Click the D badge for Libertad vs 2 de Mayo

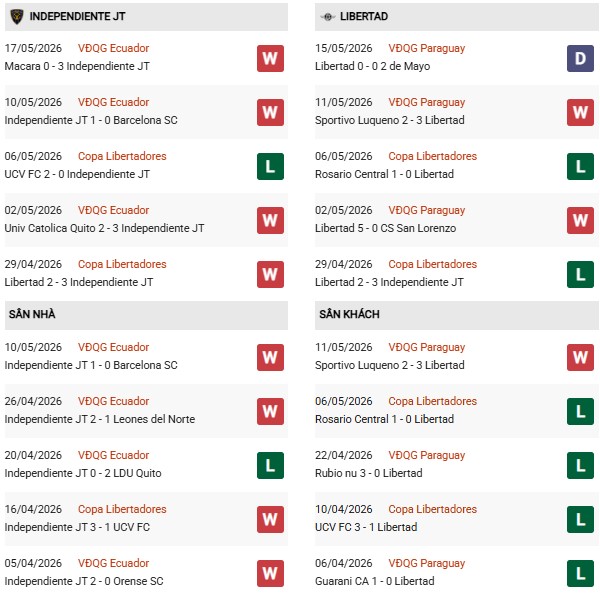[x=580, y=59]
